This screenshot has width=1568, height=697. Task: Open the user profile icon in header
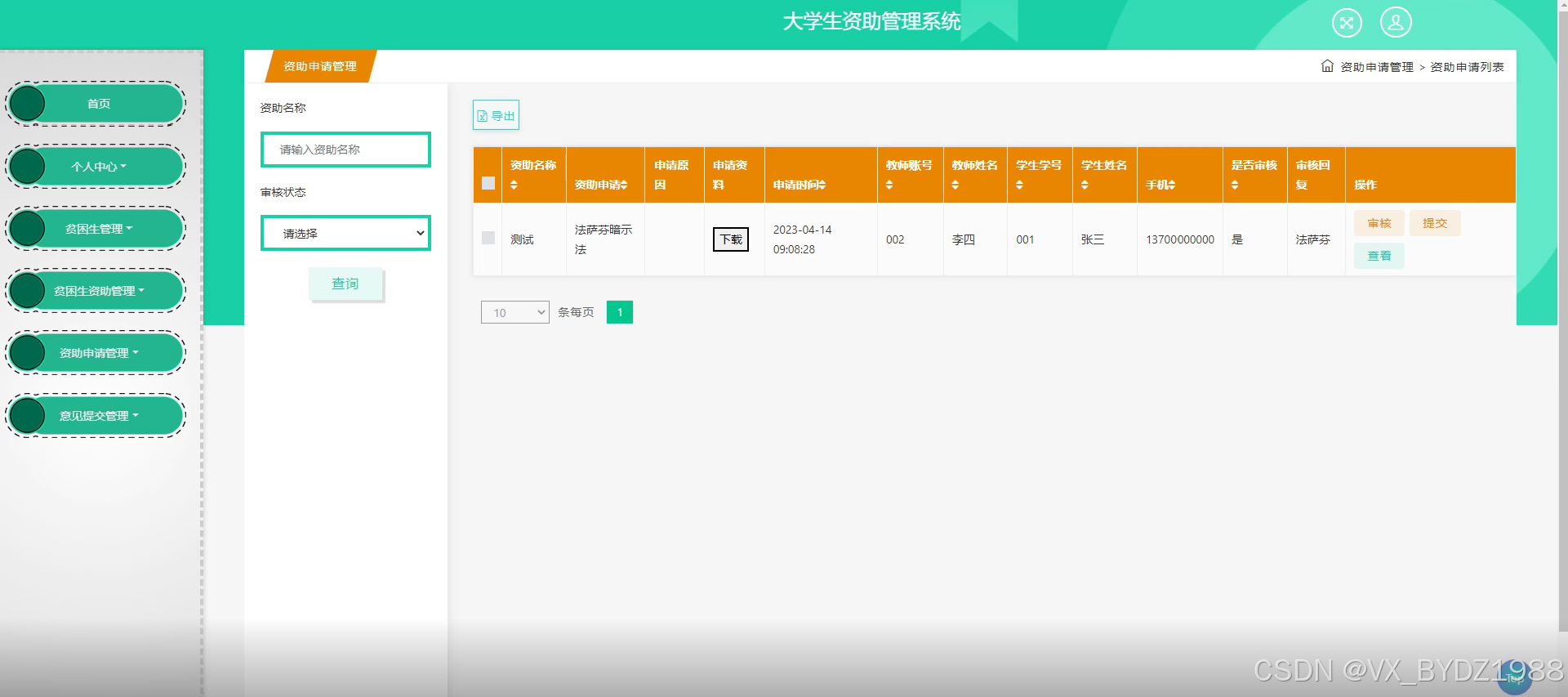click(x=1396, y=22)
